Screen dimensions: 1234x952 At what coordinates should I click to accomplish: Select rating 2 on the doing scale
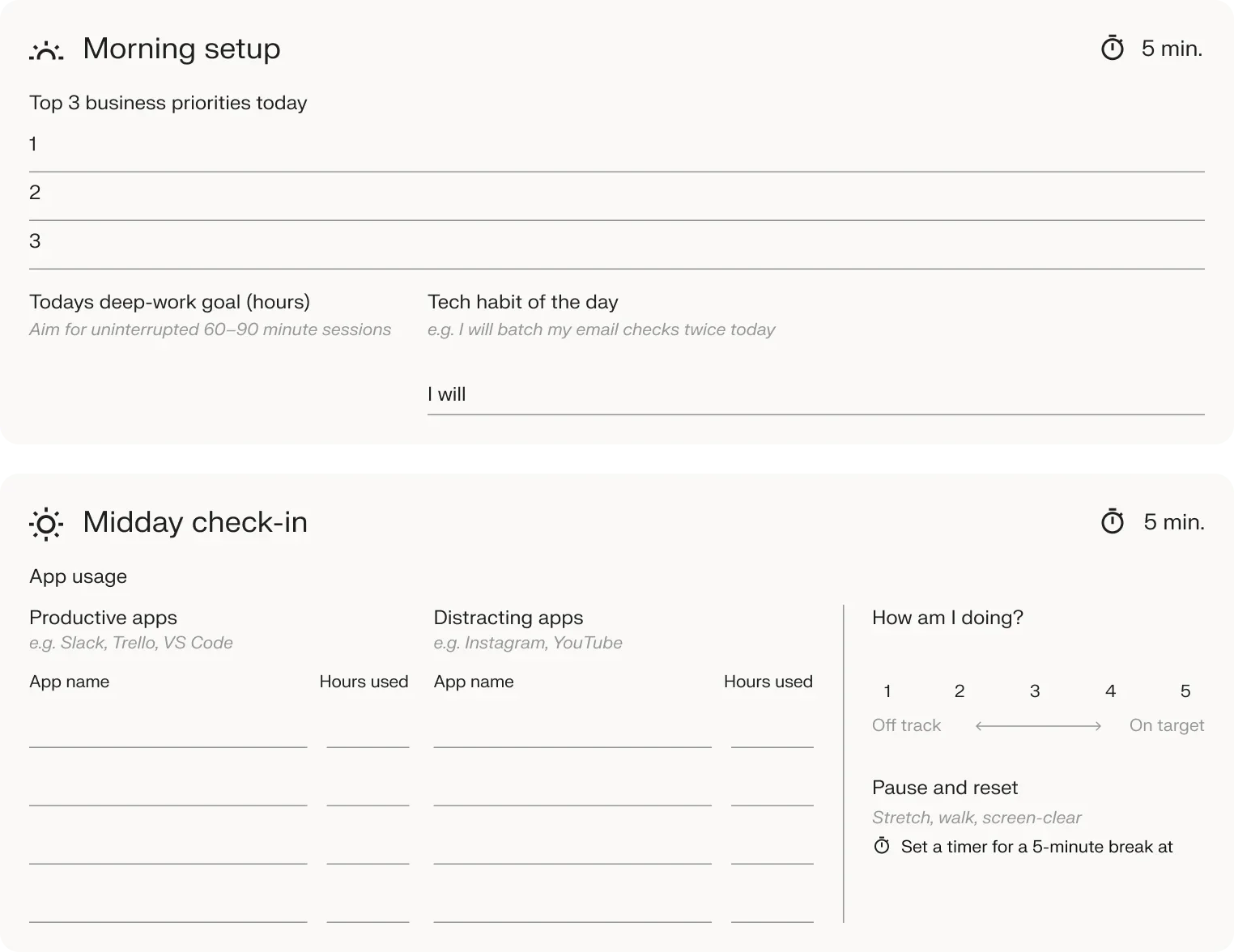(960, 691)
